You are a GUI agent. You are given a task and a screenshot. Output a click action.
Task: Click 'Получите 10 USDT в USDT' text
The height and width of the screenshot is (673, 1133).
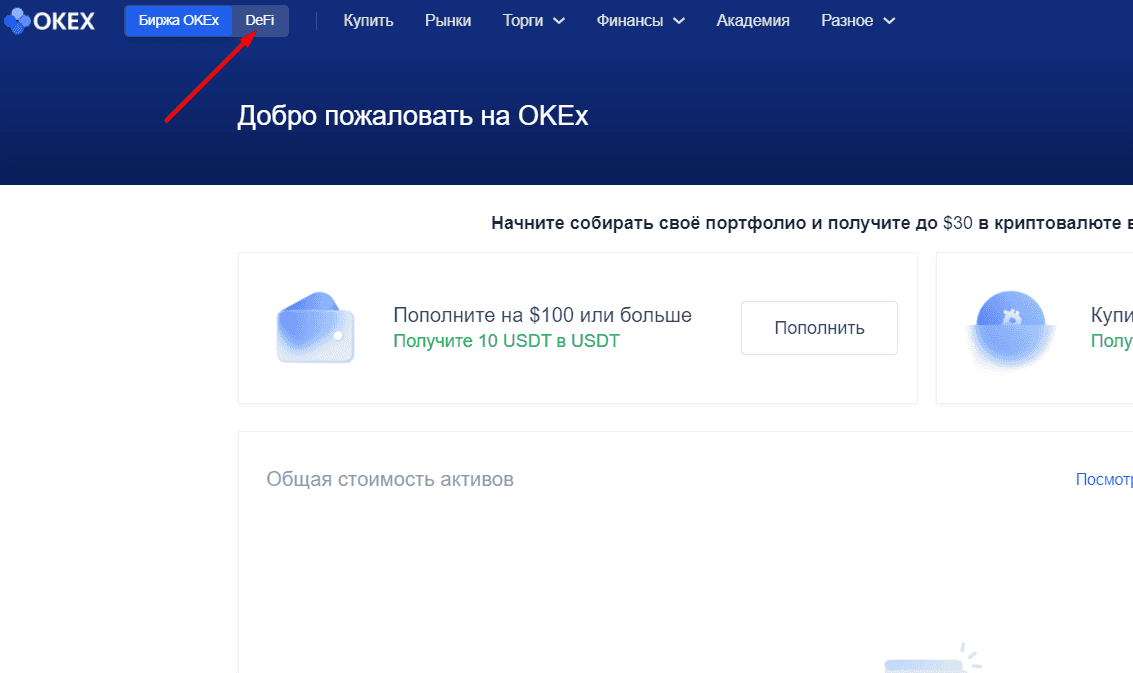coord(507,340)
